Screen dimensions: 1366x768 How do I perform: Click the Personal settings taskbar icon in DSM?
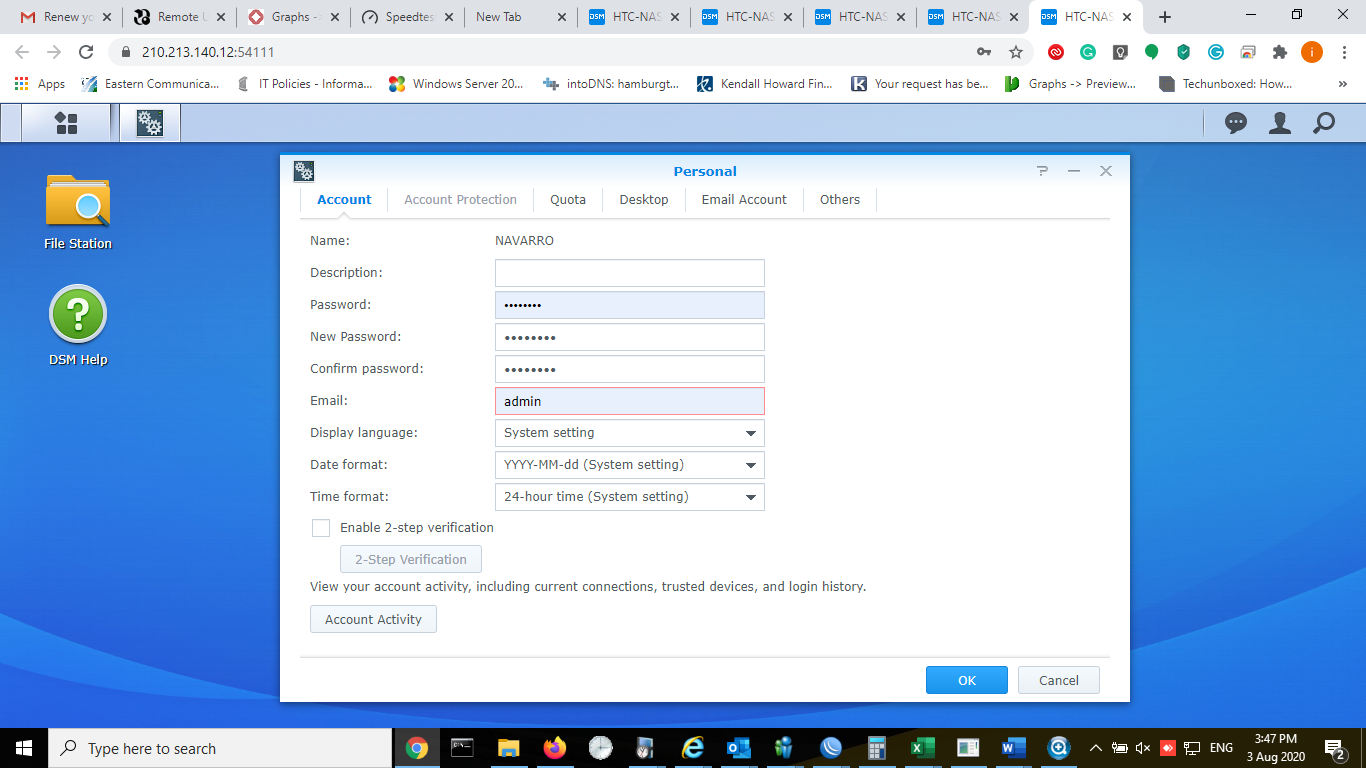150,123
